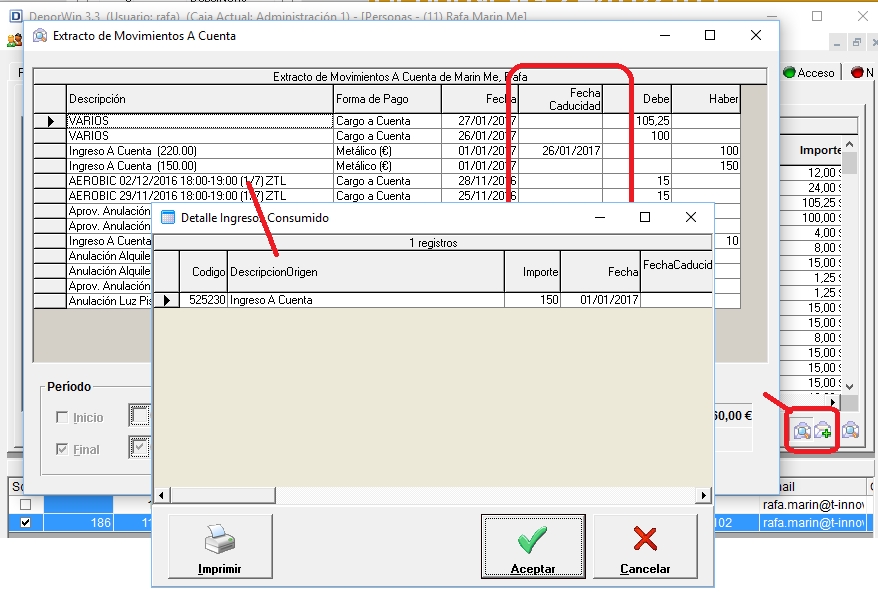Click the Importe cell 150 in Detalle grid
Image resolution: width=878 pixels, height=596 pixels.
532,300
